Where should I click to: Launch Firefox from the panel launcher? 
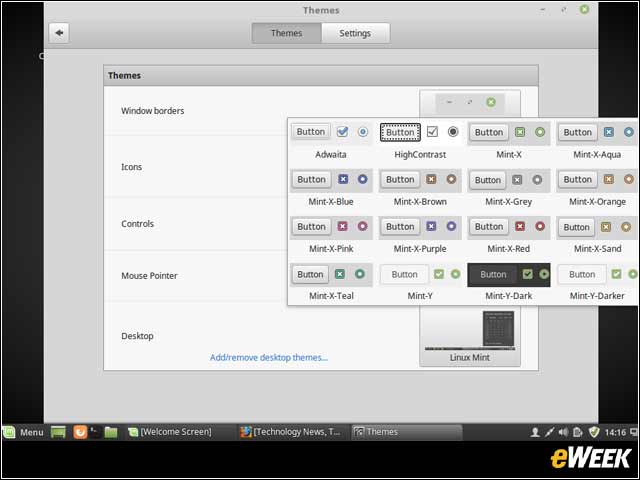pos(80,432)
